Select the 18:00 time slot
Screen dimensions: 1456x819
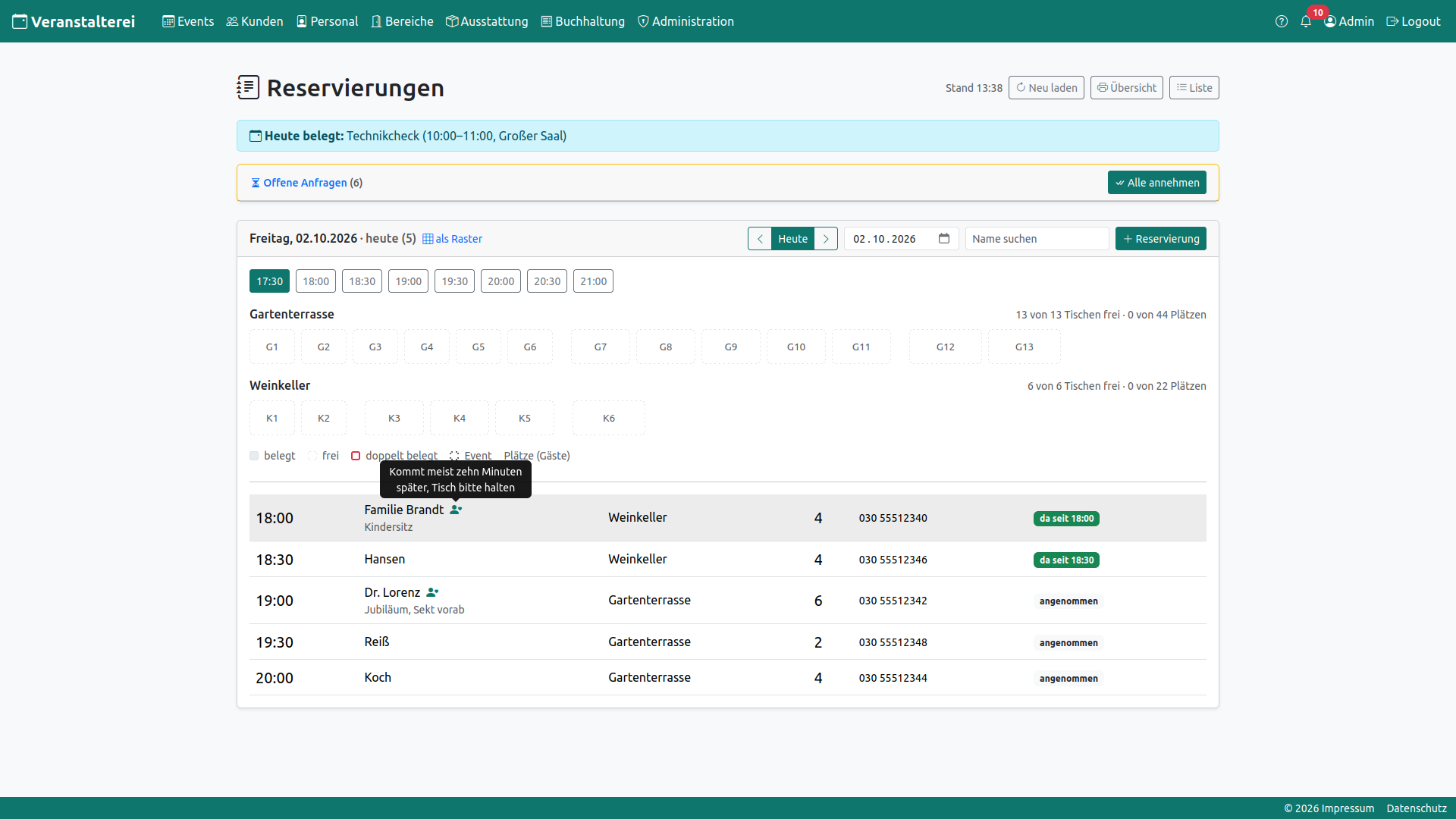pyautogui.click(x=315, y=281)
